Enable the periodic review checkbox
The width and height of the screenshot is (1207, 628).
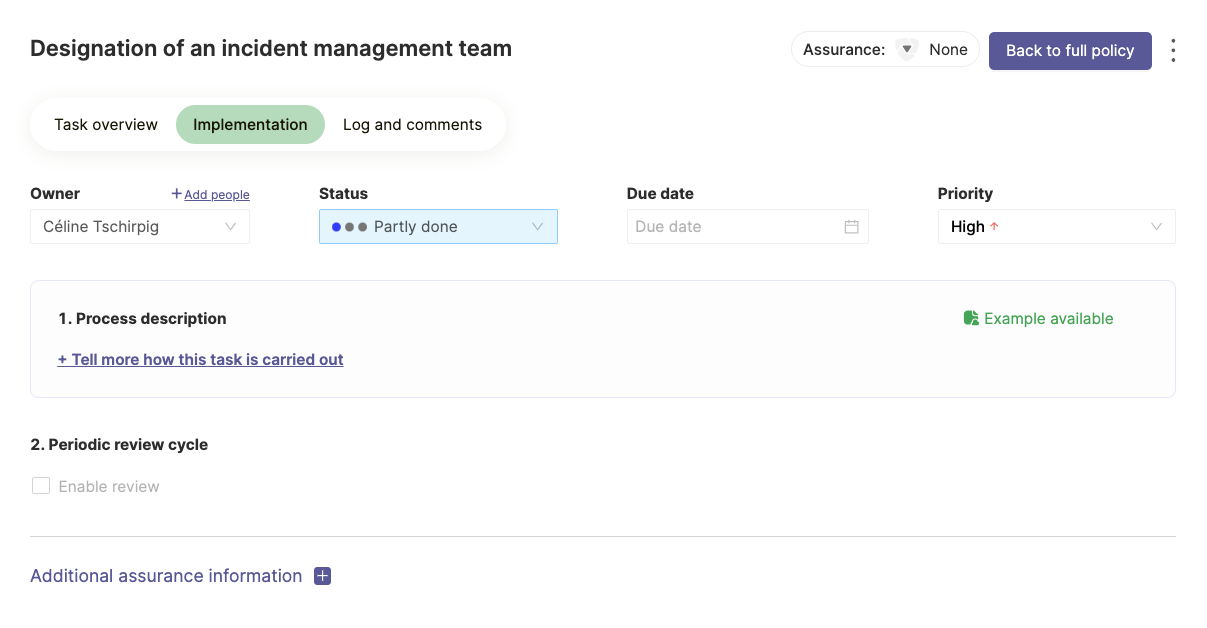[41, 486]
